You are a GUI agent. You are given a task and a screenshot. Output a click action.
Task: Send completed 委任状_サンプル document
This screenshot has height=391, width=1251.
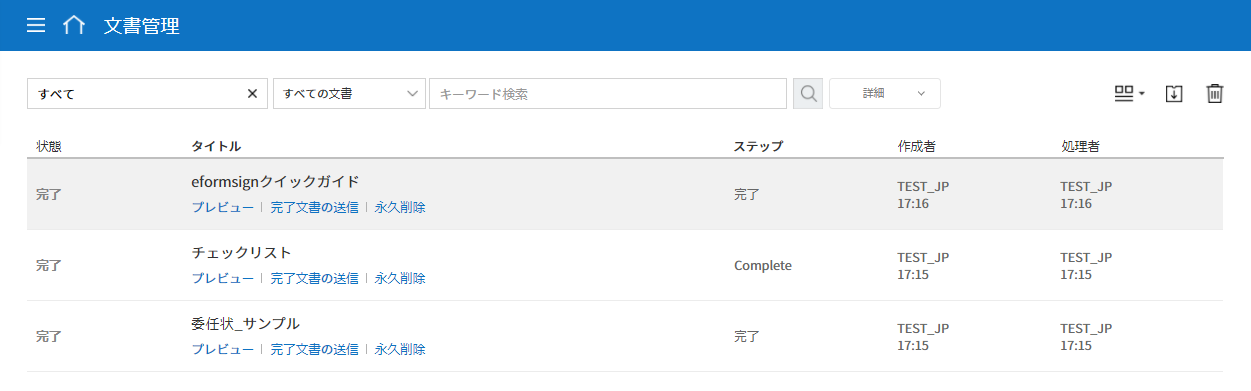click(314, 350)
